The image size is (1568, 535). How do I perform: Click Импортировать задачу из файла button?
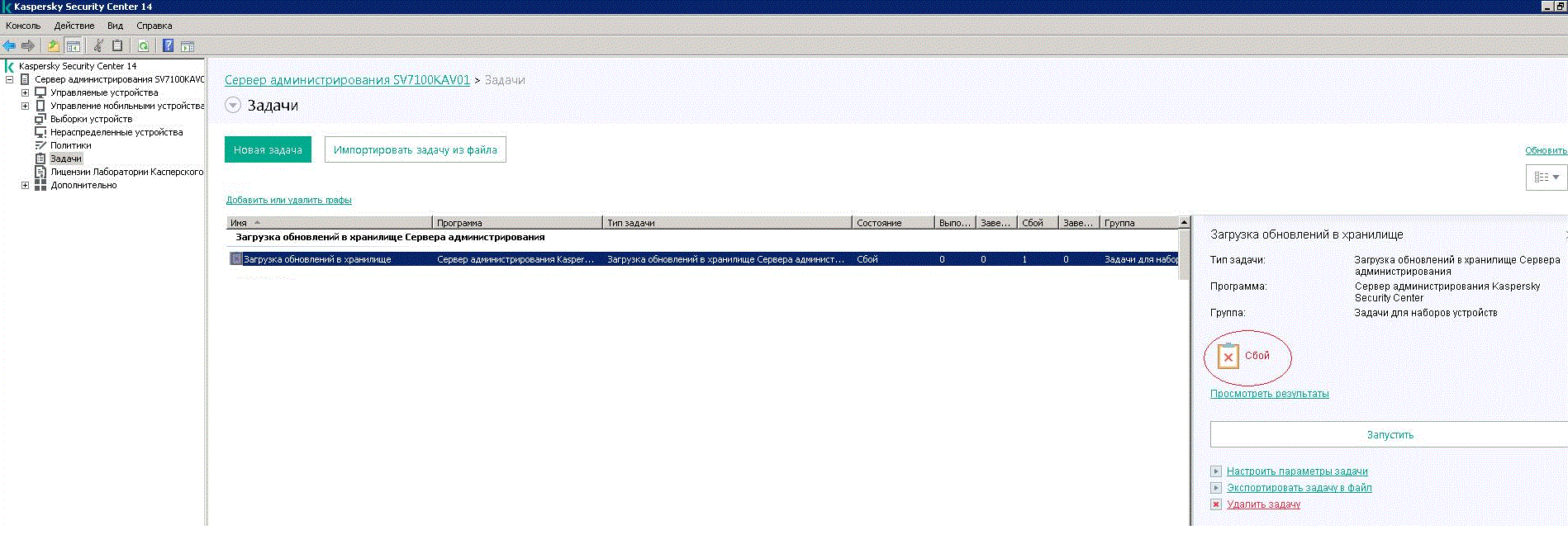click(415, 149)
